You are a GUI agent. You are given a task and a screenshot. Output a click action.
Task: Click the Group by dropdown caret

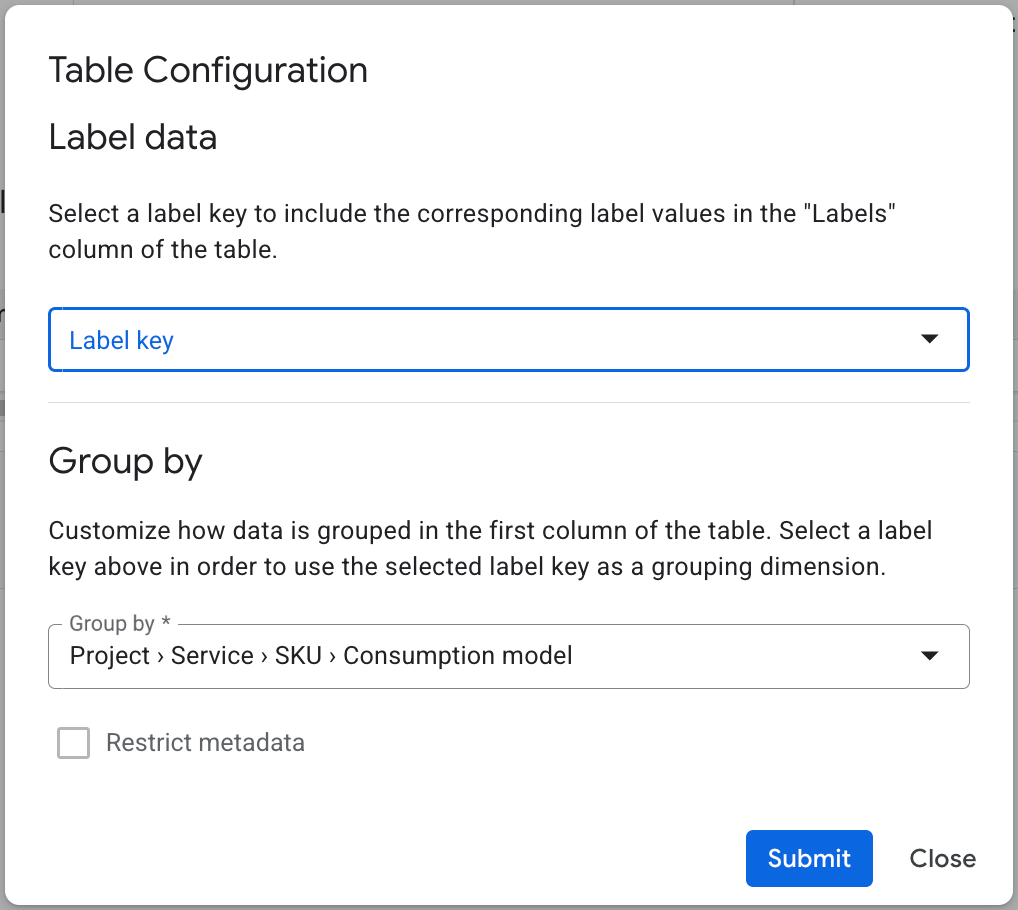[x=930, y=656]
